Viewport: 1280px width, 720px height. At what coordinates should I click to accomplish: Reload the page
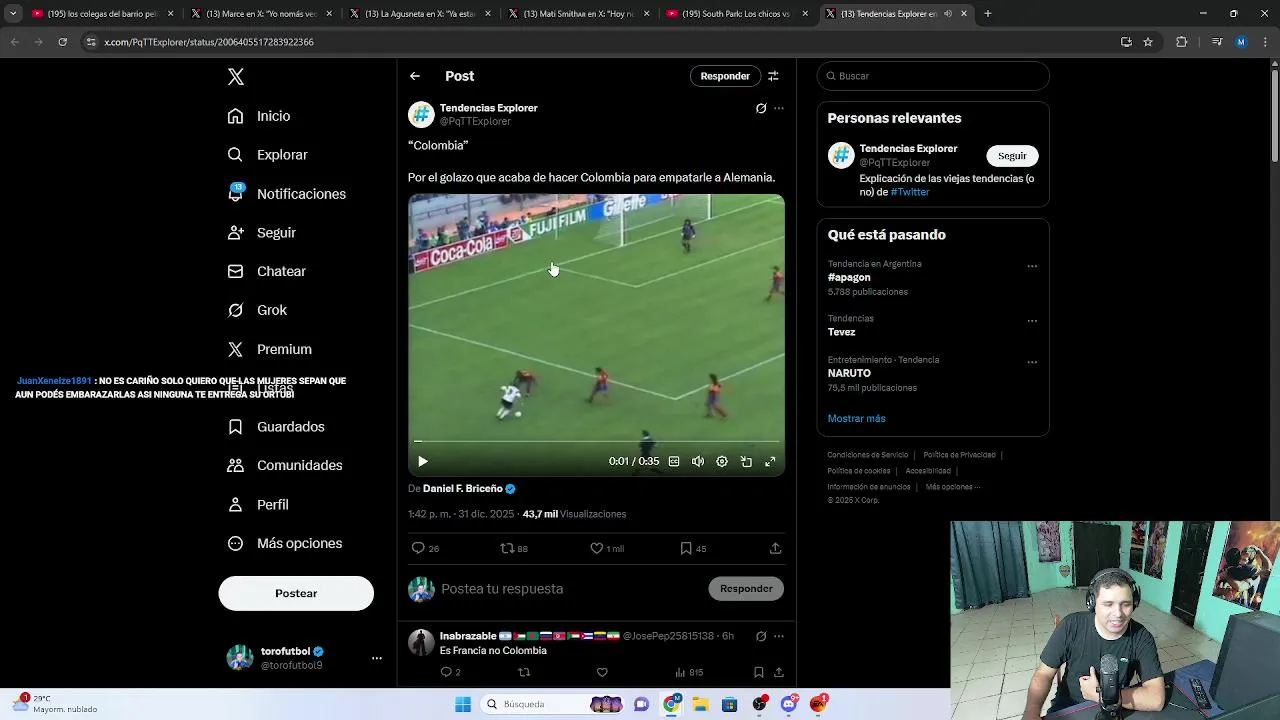click(x=62, y=42)
